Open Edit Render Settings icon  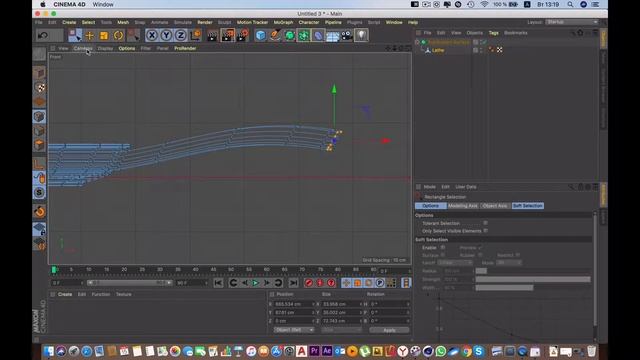(243, 36)
